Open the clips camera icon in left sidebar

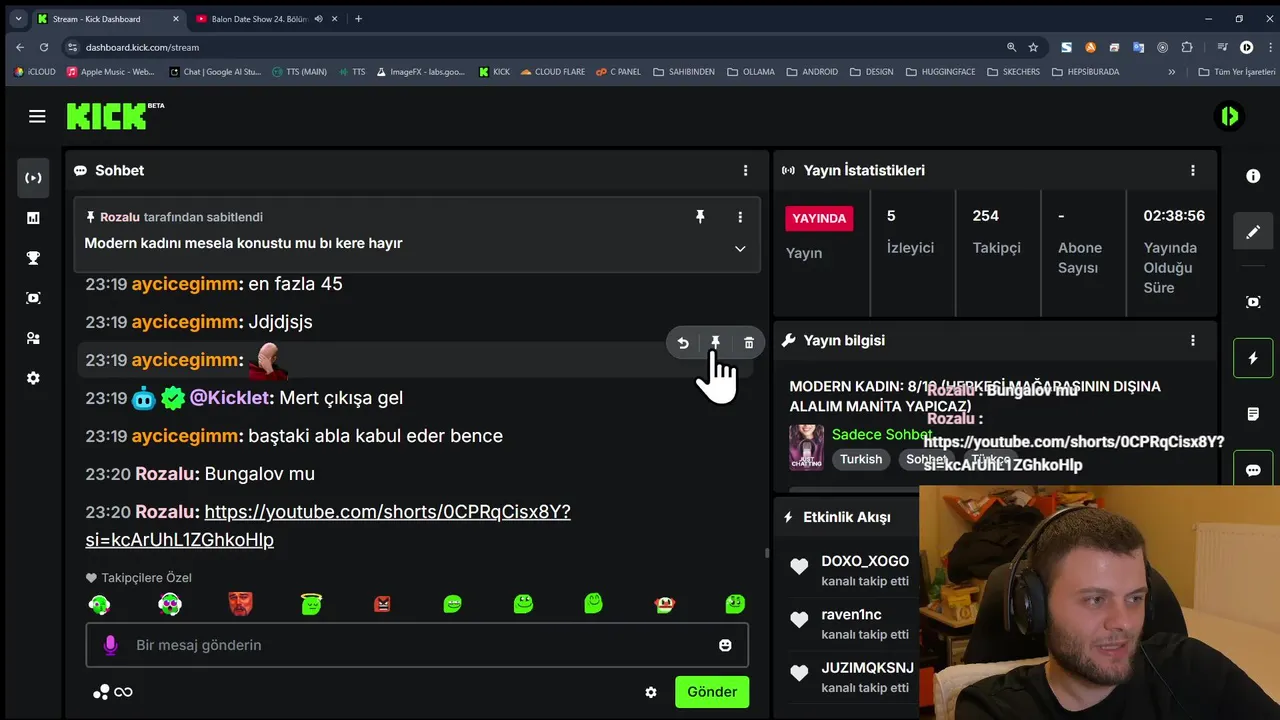point(33,298)
